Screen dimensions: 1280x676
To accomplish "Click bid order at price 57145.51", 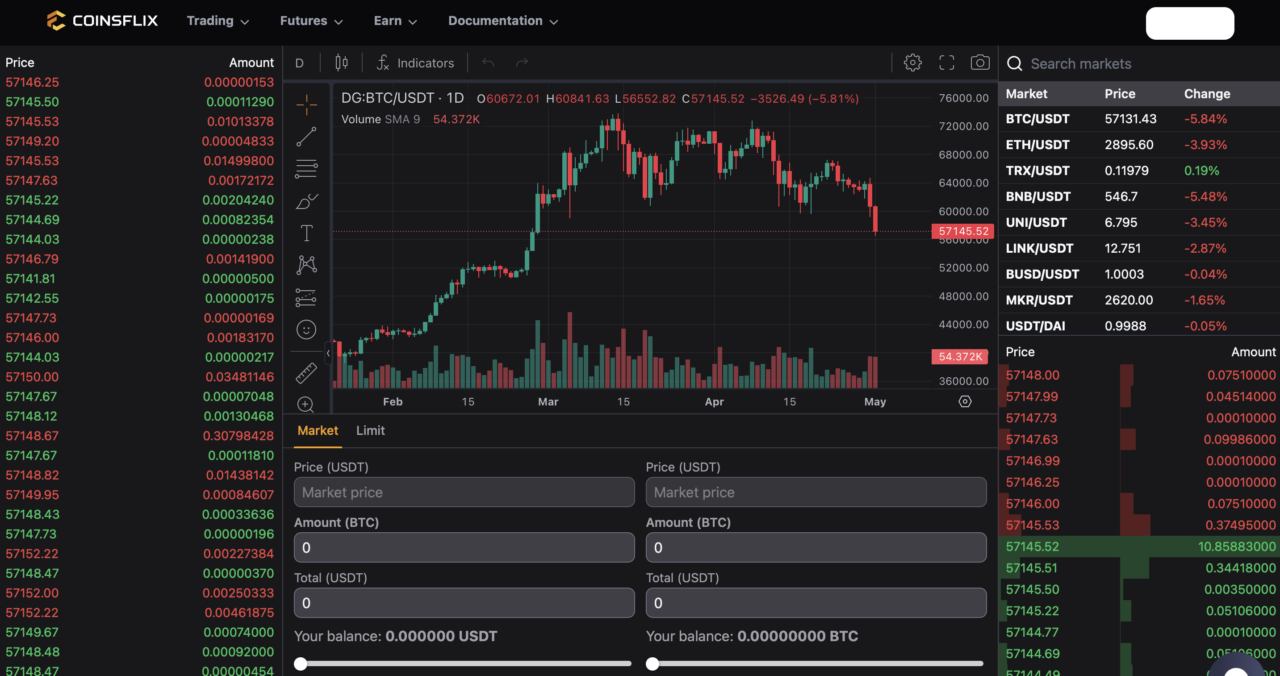I will pyautogui.click(x=1139, y=568).
